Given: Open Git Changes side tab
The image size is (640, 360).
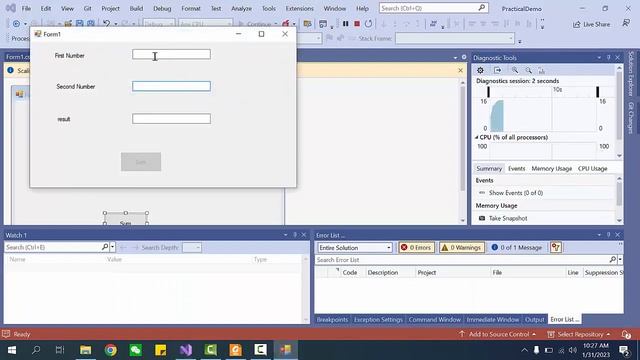Looking at the screenshot, I should point(631,118).
